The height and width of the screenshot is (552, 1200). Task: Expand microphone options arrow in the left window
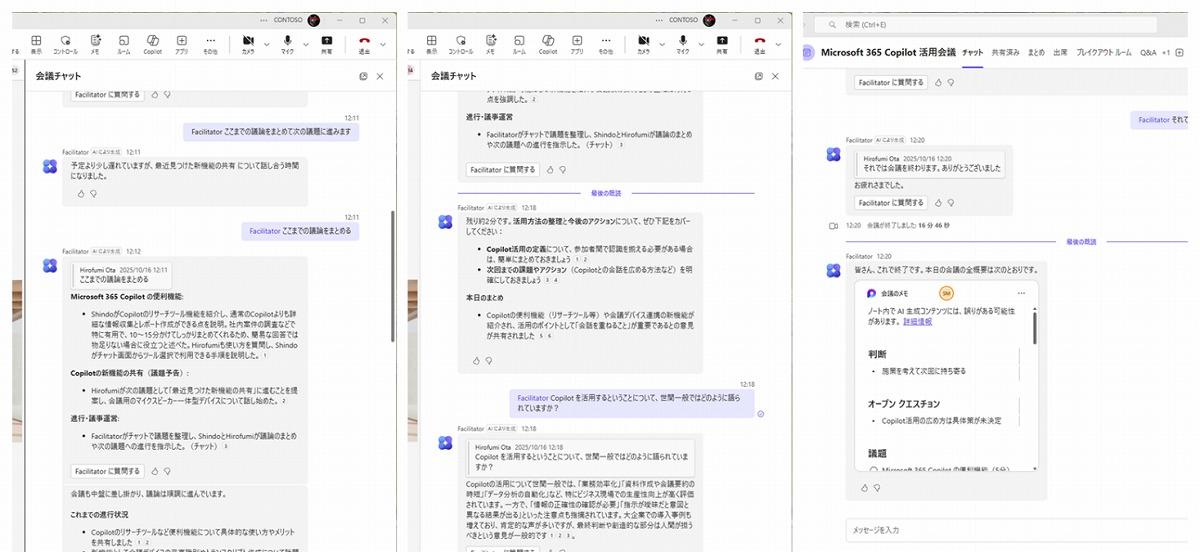click(x=304, y=44)
